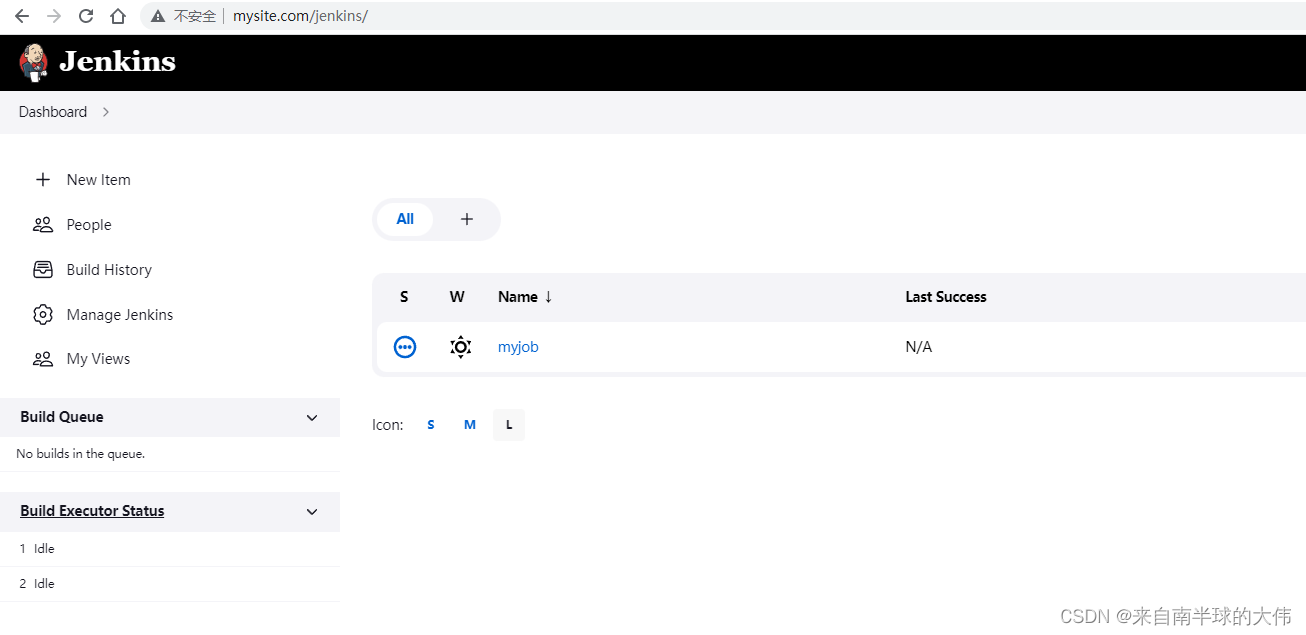Click the browser forward arrow
The width and height of the screenshot is (1306, 635).
point(54,16)
